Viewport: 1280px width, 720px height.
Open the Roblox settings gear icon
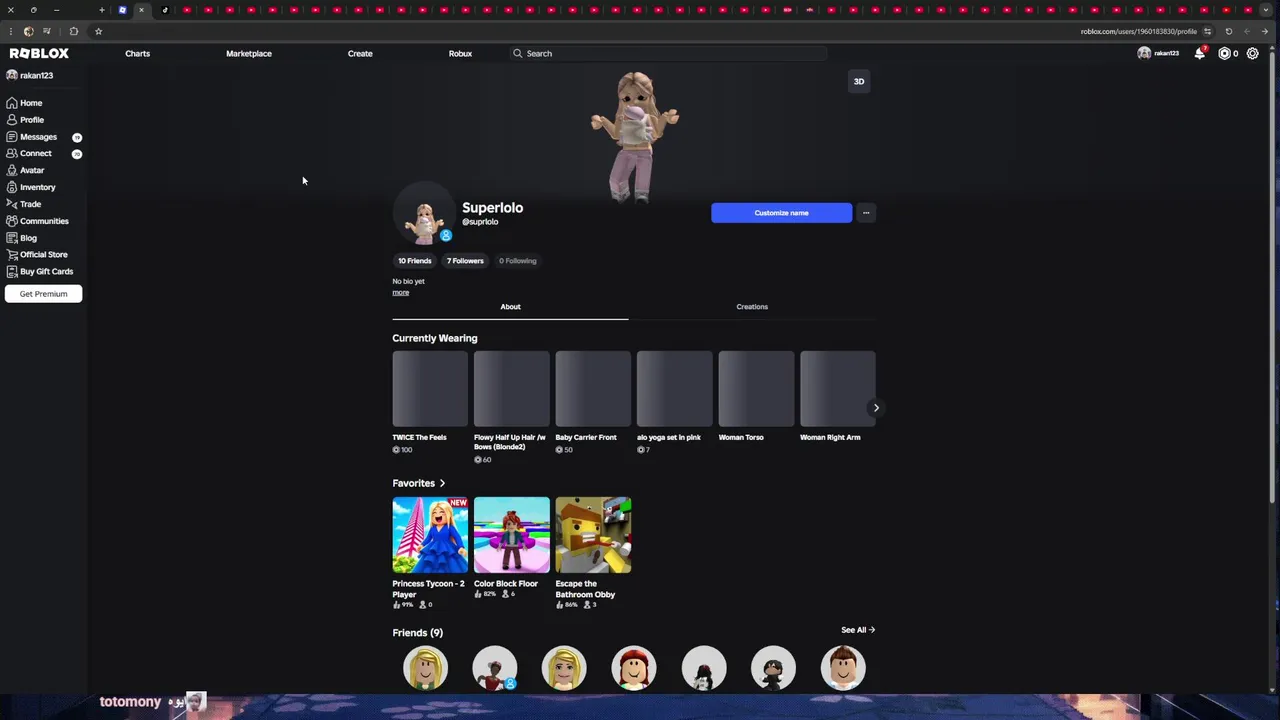pos(1252,53)
